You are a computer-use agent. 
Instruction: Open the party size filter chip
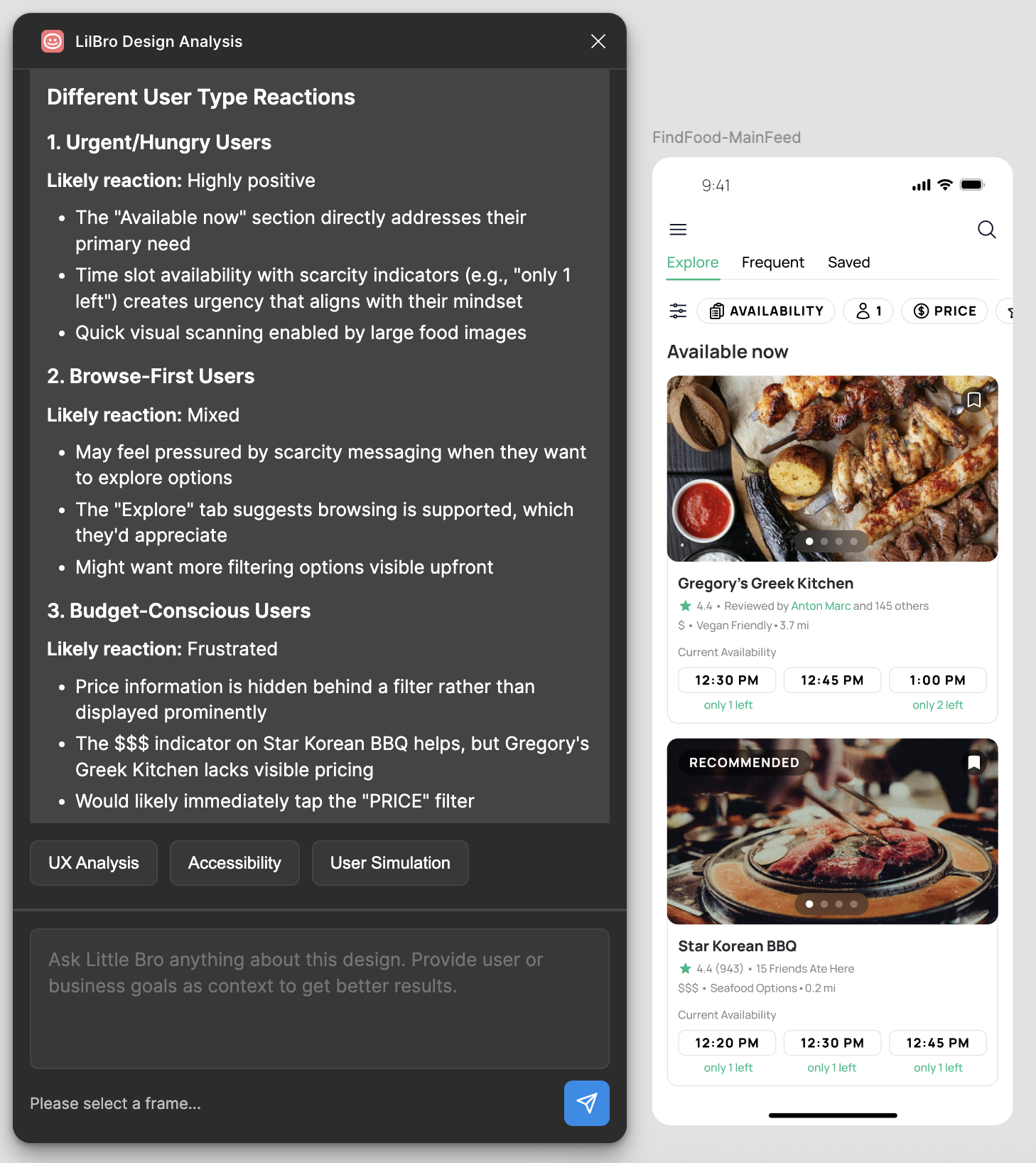click(868, 311)
